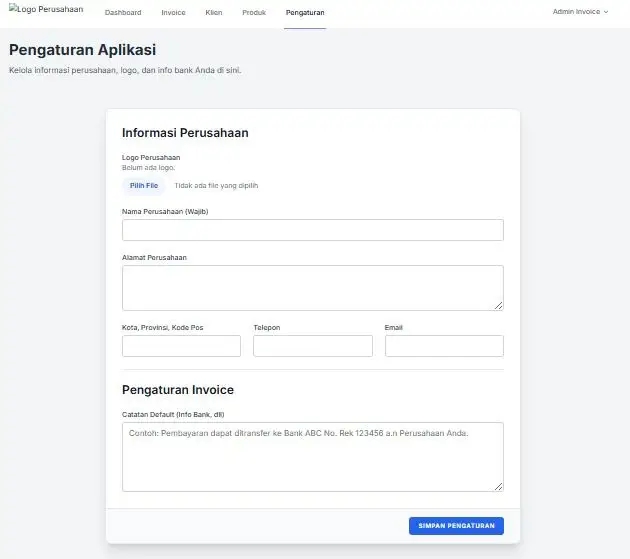Grab the Catatan Default textarea resize handle
The image size is (630, 559).
click(x=499, y=487)
